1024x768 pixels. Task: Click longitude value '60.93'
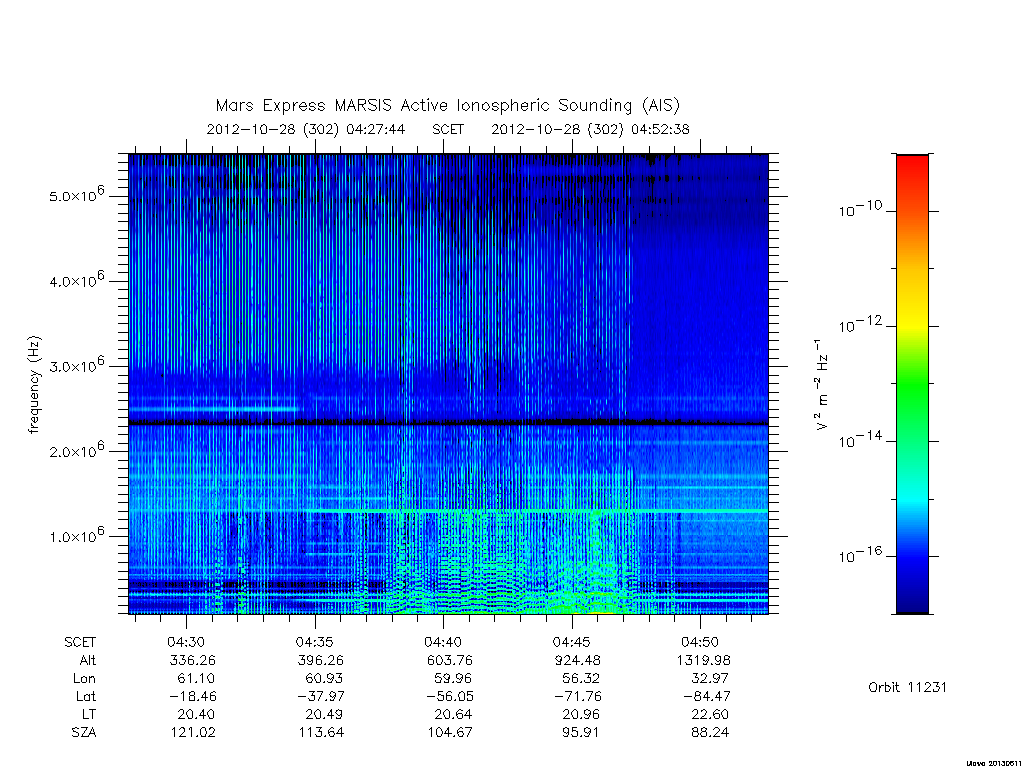[324, 679]
